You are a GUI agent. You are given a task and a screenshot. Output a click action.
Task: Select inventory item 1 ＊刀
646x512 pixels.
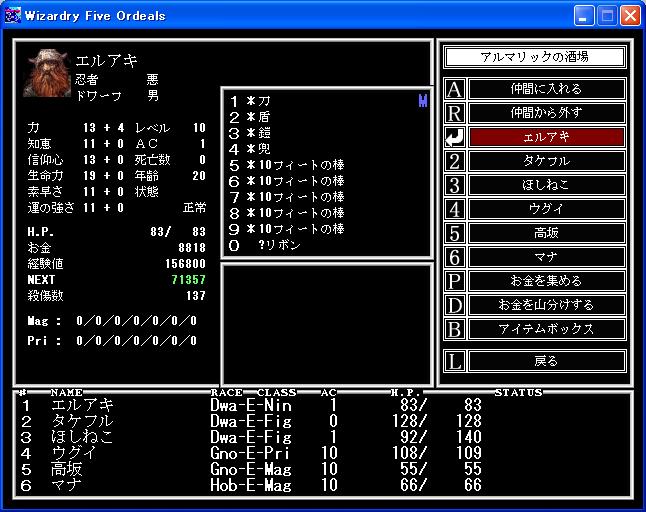pyautogui.click(x=328, y=101)
